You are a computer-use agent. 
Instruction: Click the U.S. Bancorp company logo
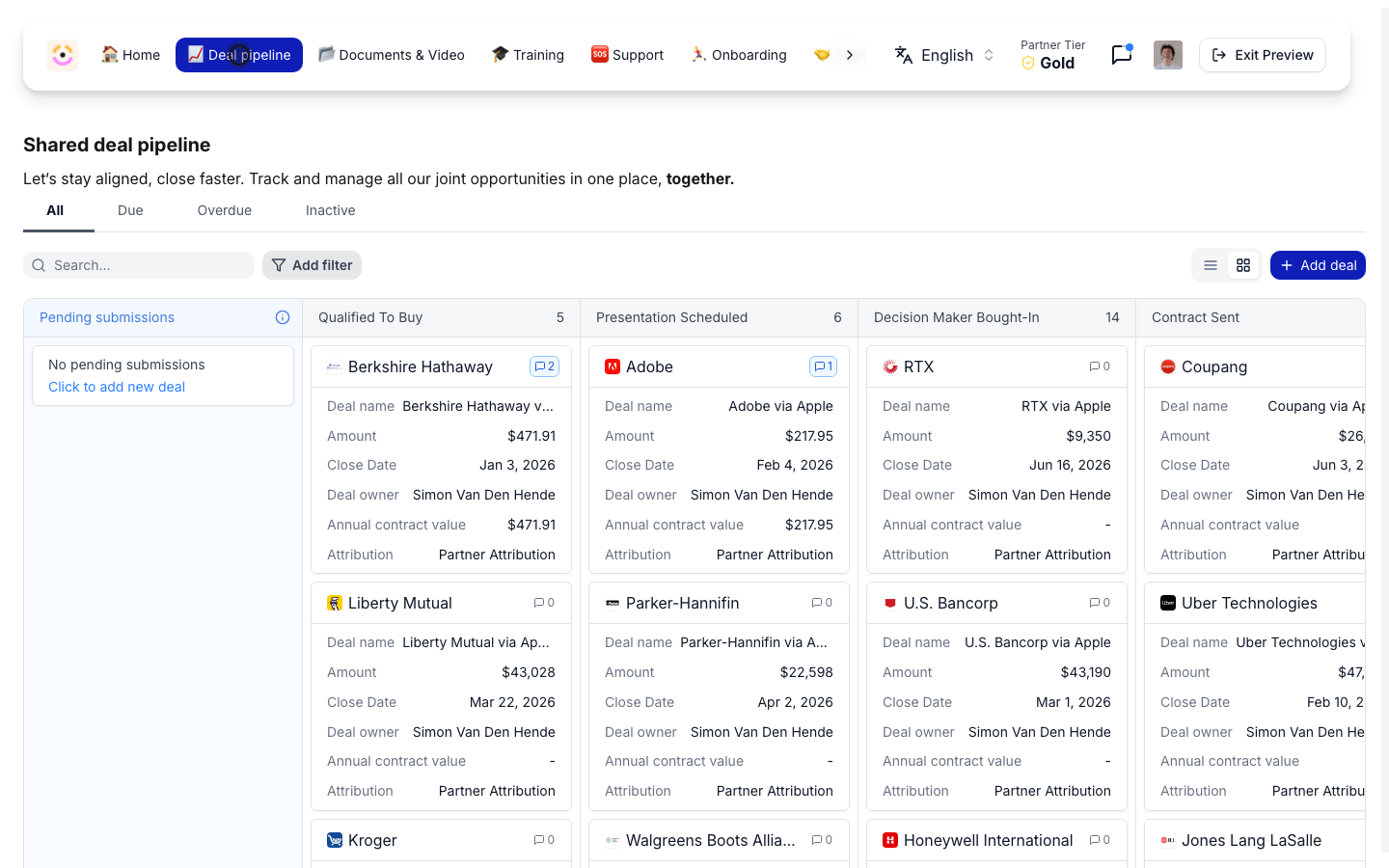click(x=890, y=603)
